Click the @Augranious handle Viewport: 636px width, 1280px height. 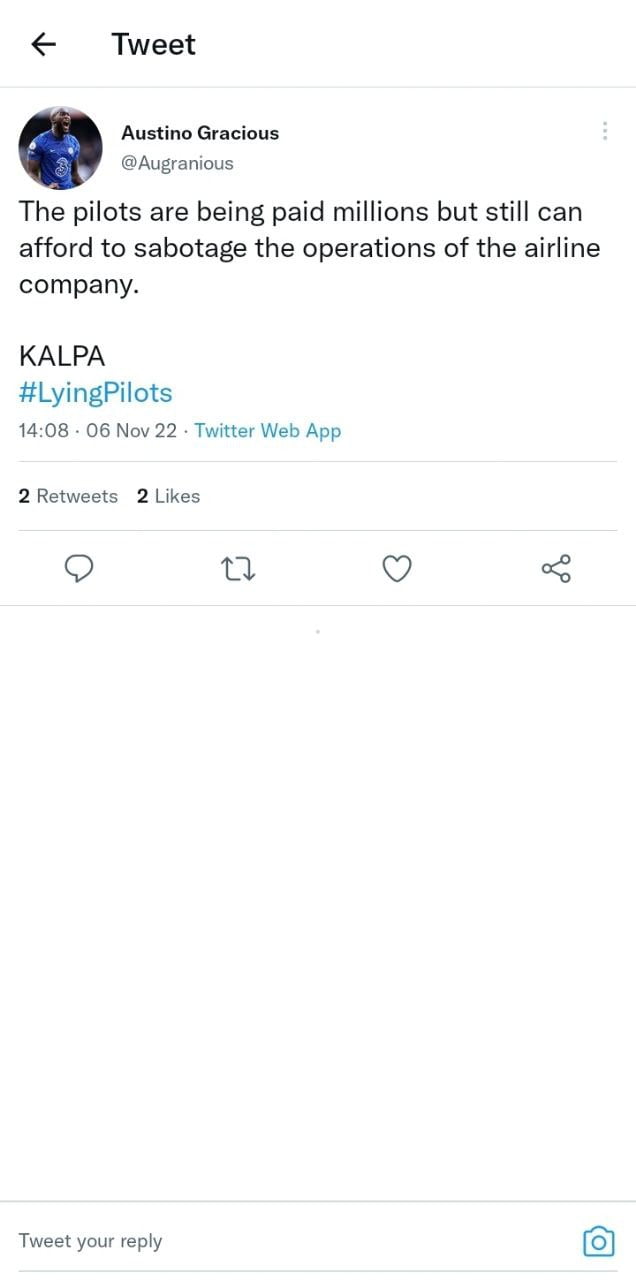click(177, 163)
